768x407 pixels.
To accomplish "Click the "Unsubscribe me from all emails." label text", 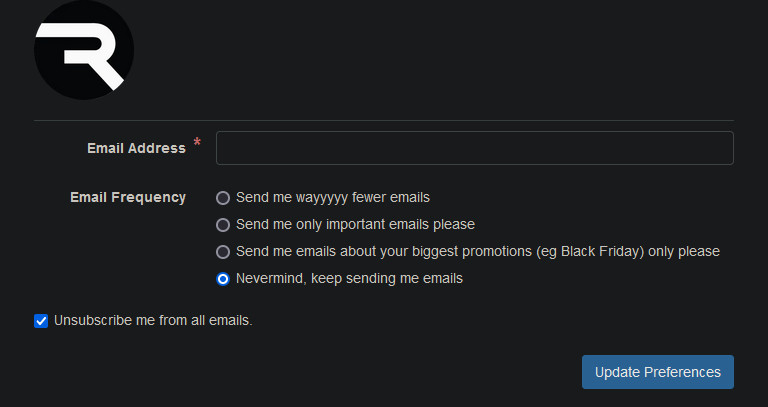I will 153,320.
